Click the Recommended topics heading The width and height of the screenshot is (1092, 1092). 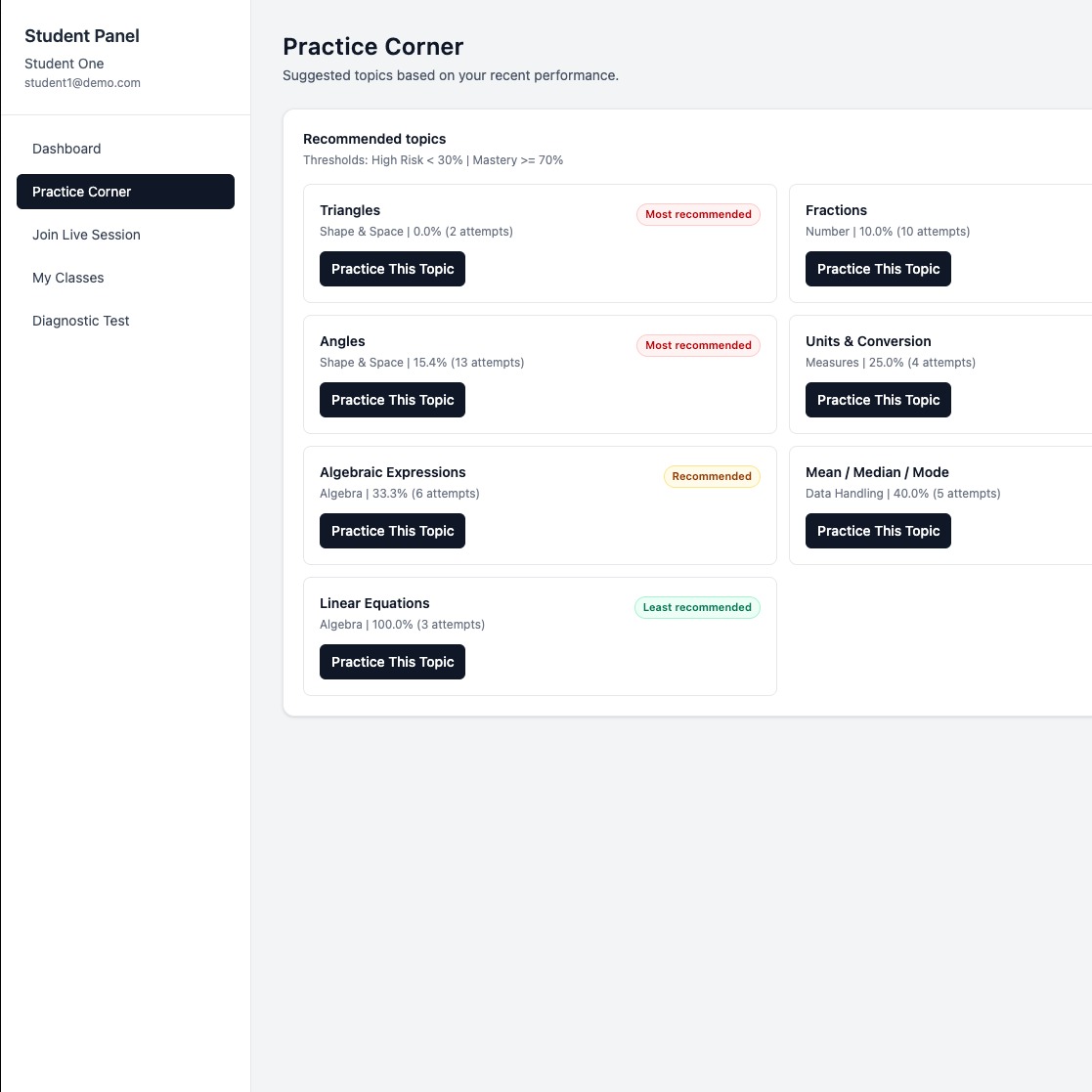374,139
